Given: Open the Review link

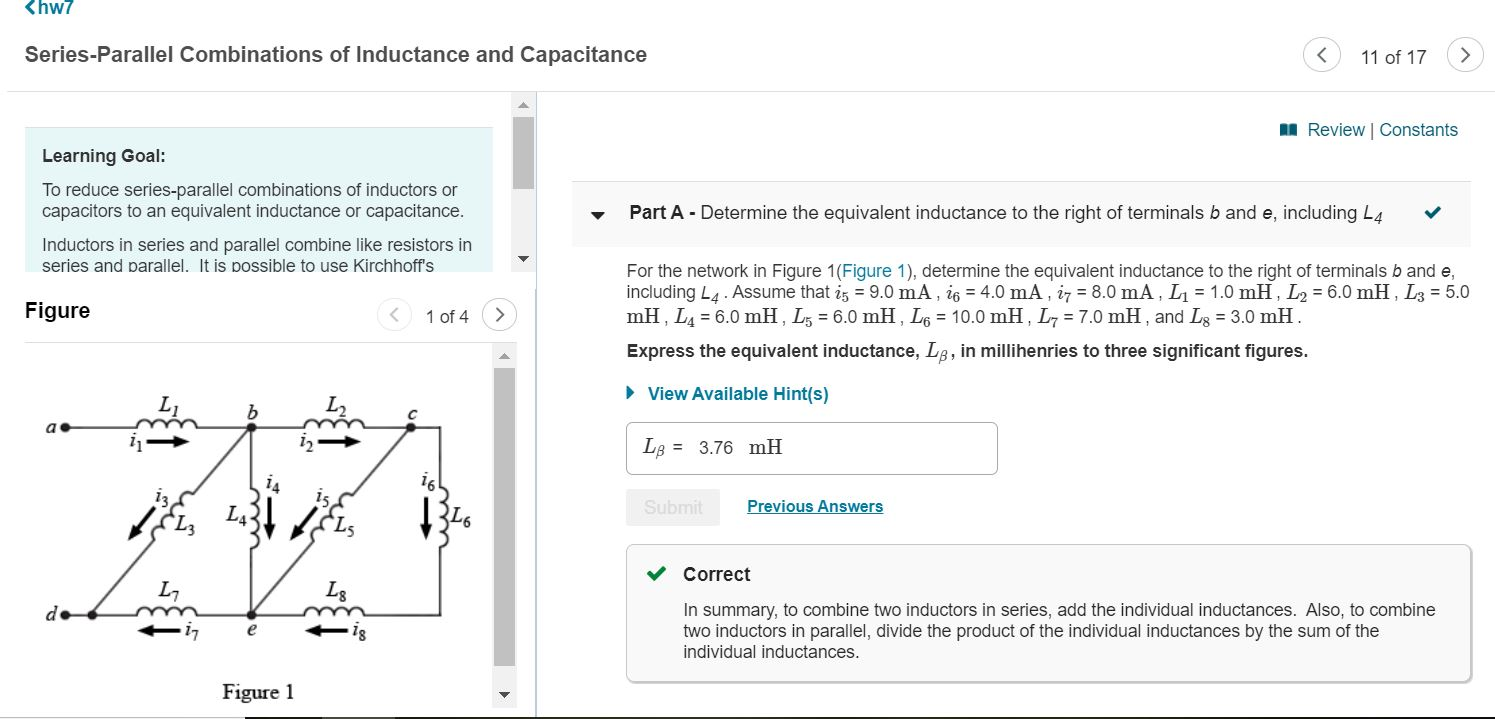Looking at the screenshot, I should 1336,129.
